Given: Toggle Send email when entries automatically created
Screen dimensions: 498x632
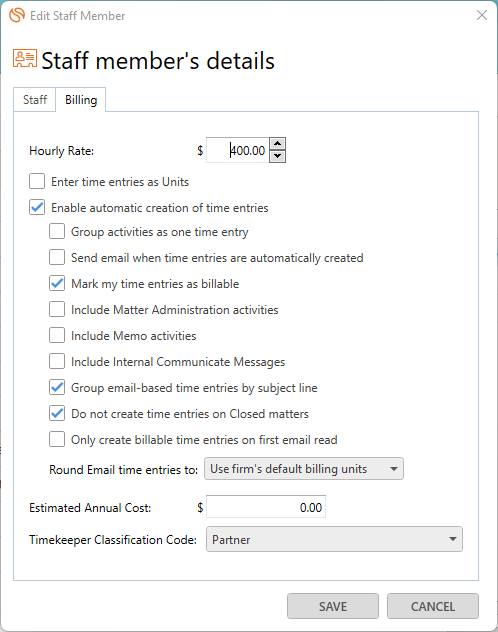Looking at the screenshot, I should (57, 258).
